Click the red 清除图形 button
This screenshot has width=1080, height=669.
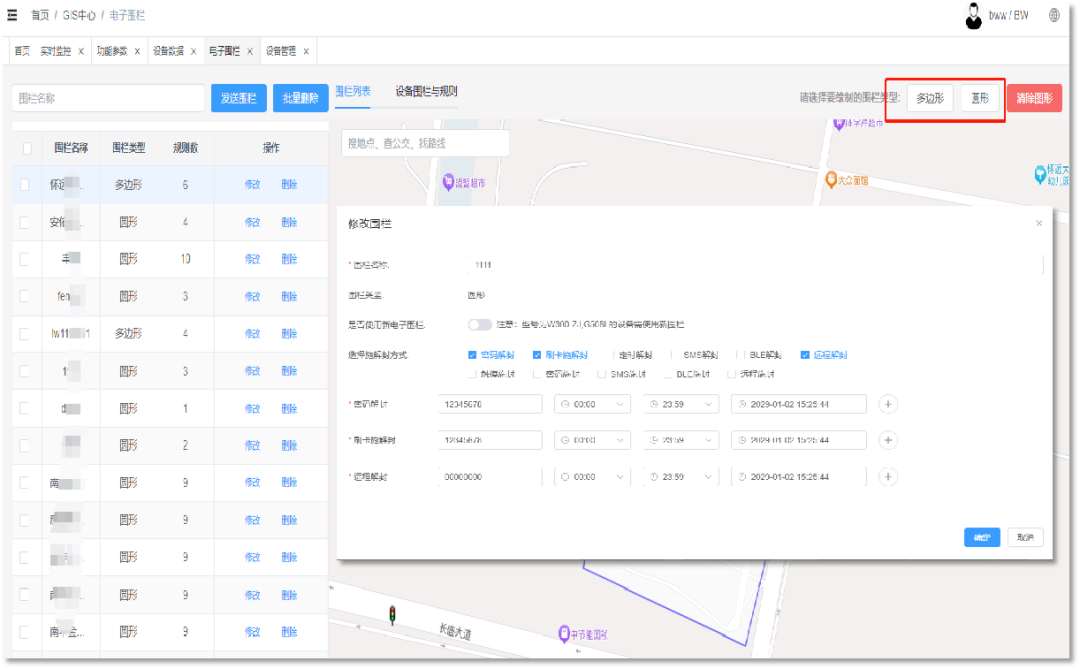tap(1034, 98)
